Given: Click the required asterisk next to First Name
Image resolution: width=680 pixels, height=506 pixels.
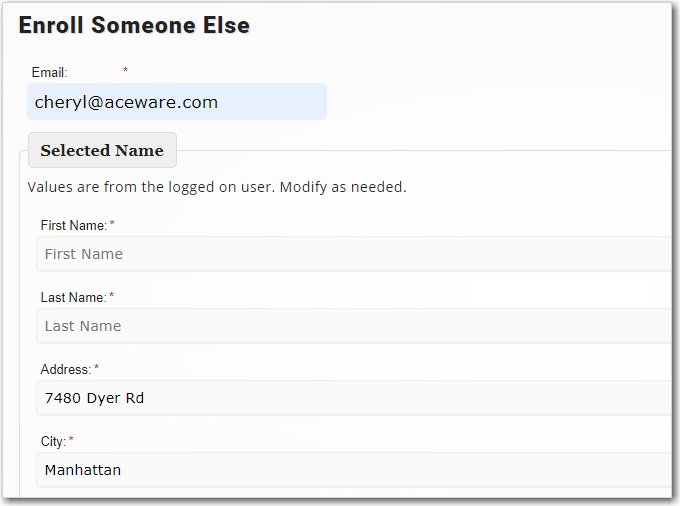Looking at the screenshot, I should point(112,224).
